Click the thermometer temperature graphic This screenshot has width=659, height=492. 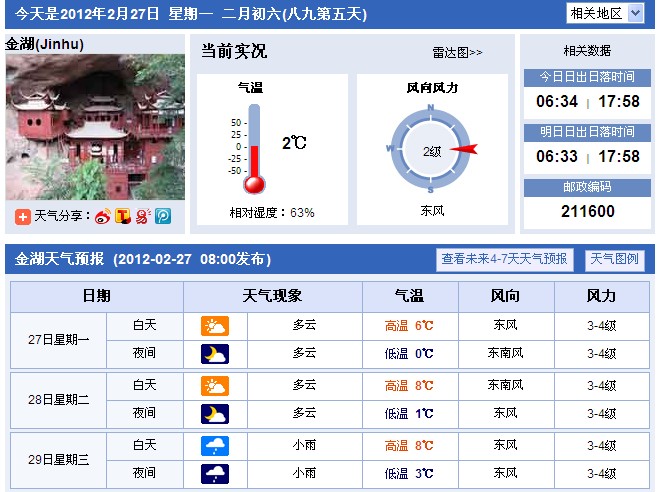tap(253, 150)
